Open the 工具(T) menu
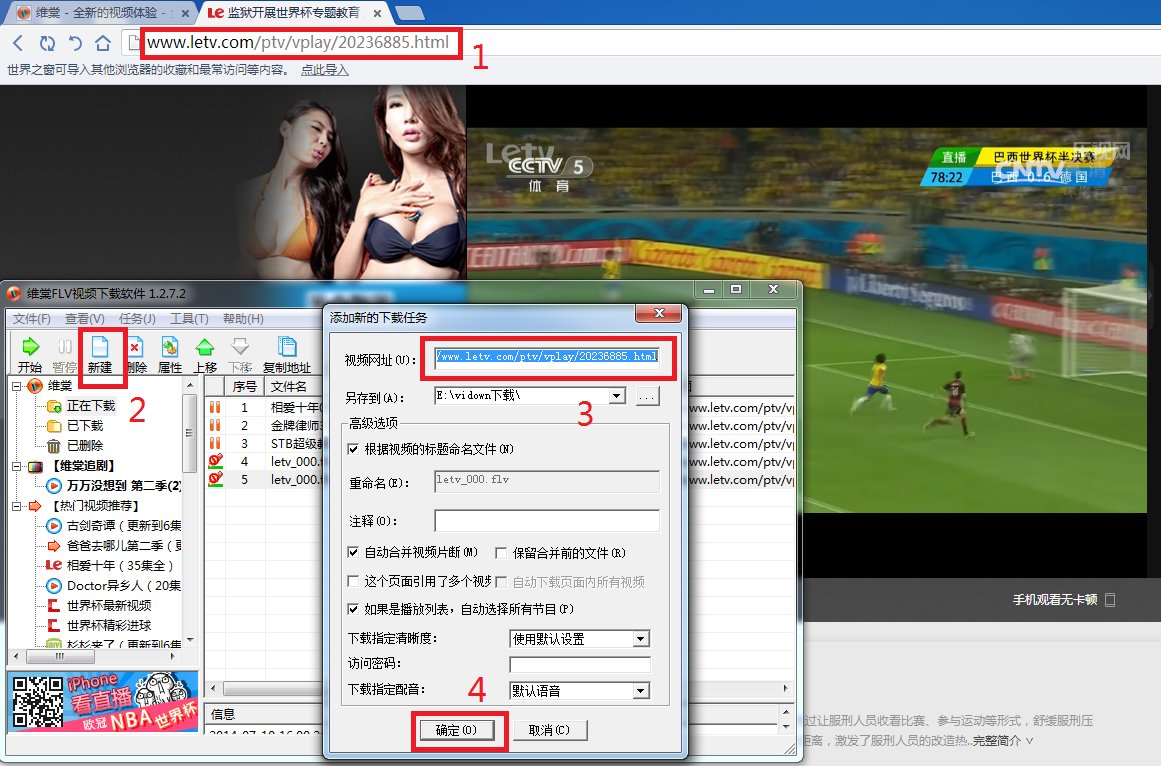This screenshot has height=766, width=1161. click(x=189, y=319)
